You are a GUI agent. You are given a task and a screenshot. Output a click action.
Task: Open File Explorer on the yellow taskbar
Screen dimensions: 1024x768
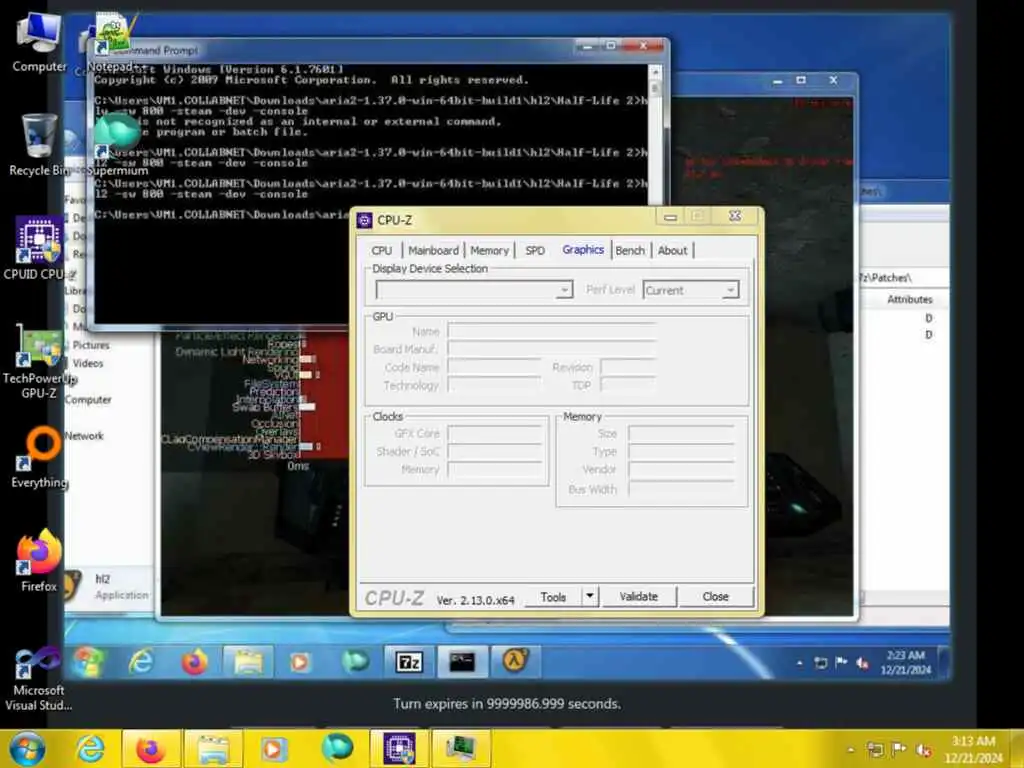[x=212, y=749]
